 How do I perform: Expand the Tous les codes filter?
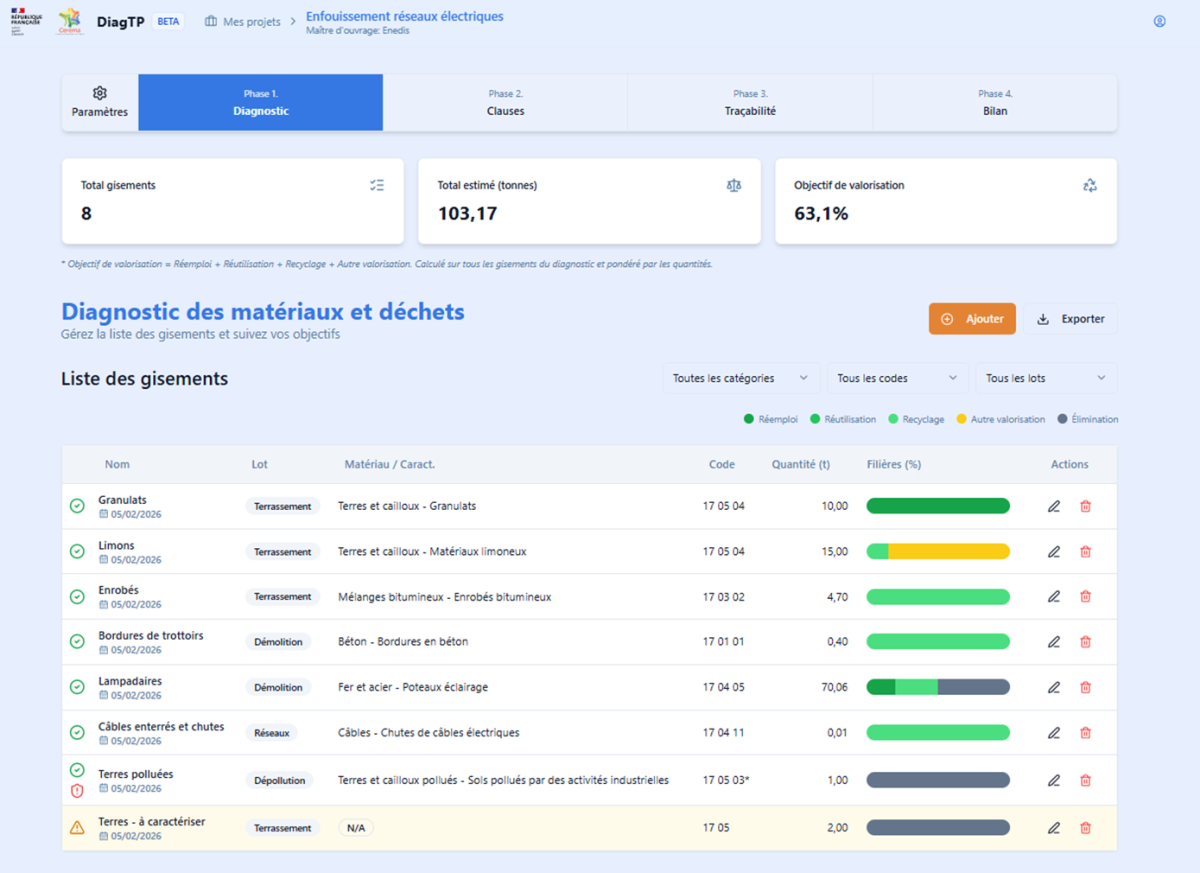pos(897,378)
